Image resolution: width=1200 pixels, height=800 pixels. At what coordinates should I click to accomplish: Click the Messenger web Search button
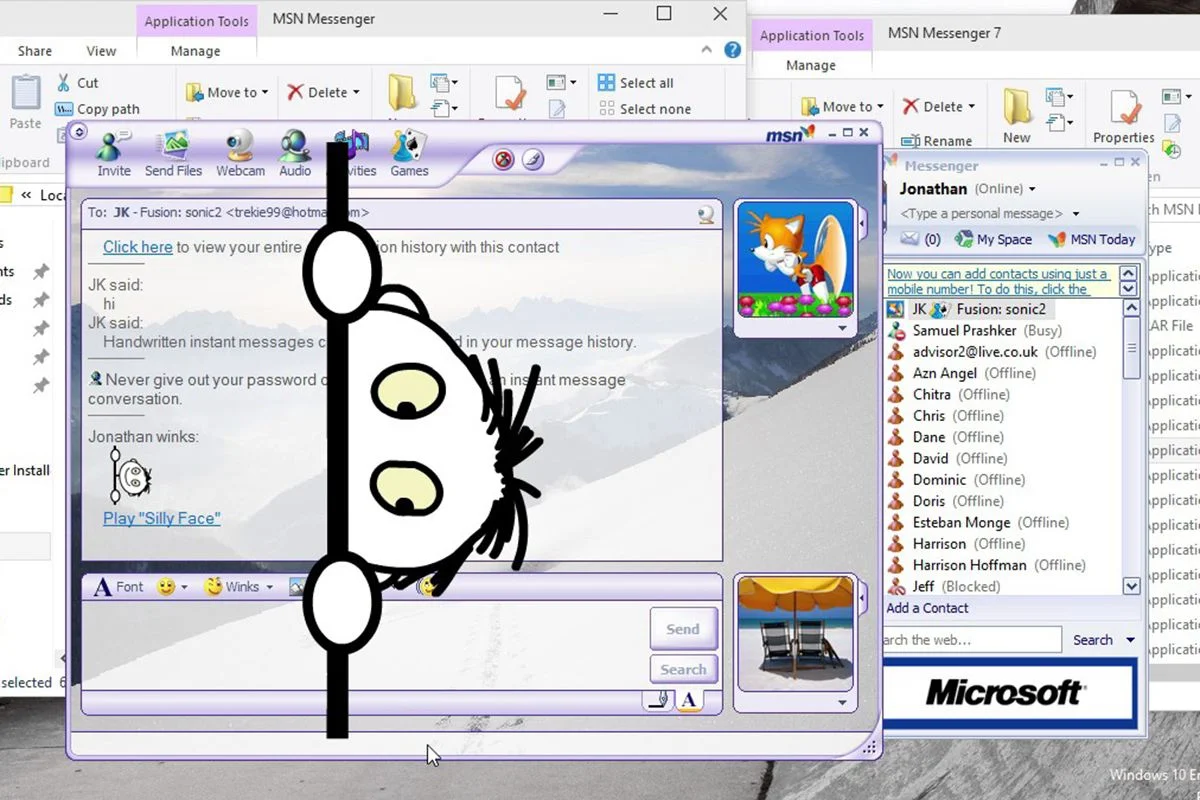[x=1092, y=640]
